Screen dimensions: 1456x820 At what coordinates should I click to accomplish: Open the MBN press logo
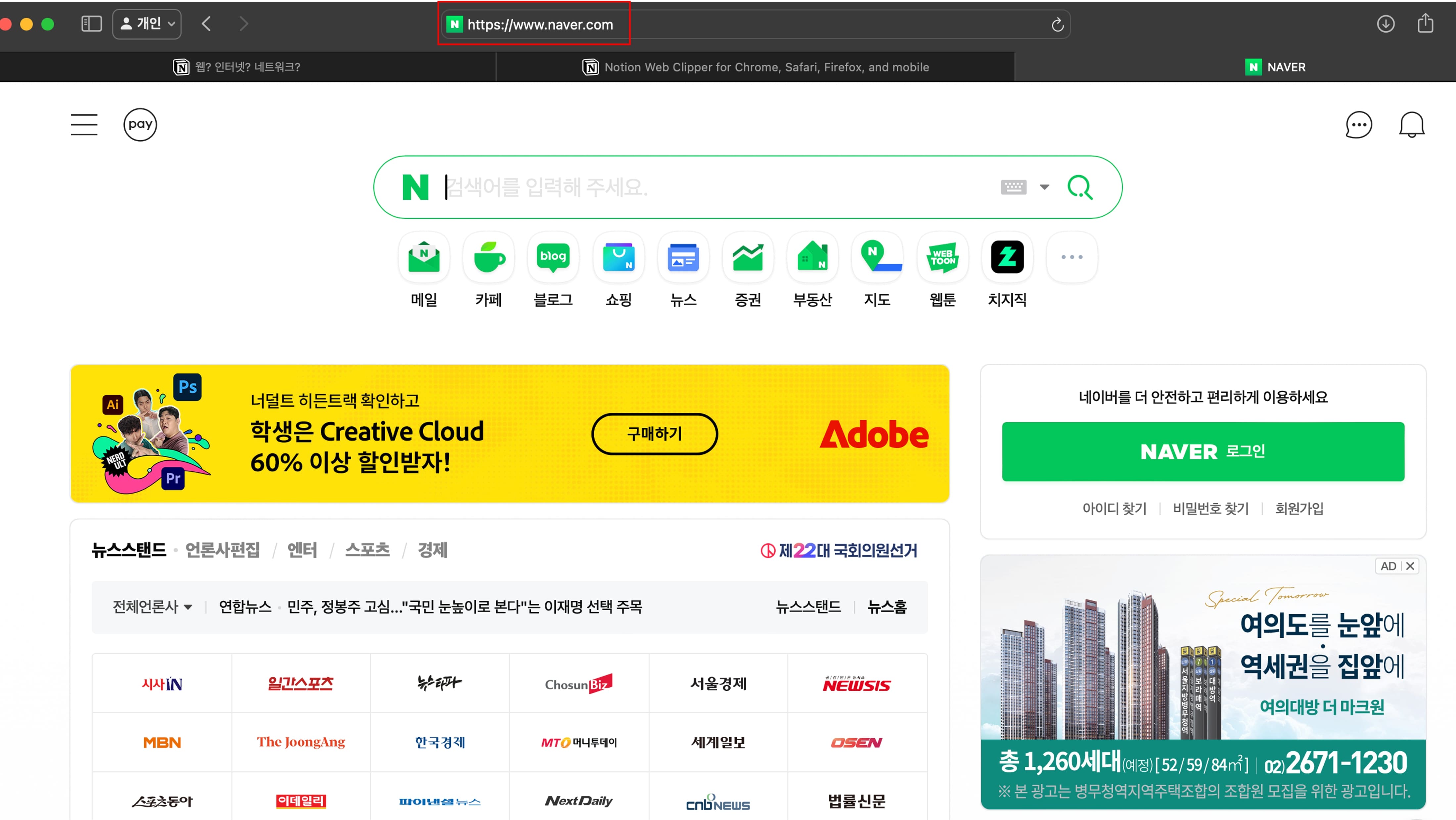[162, 743]
